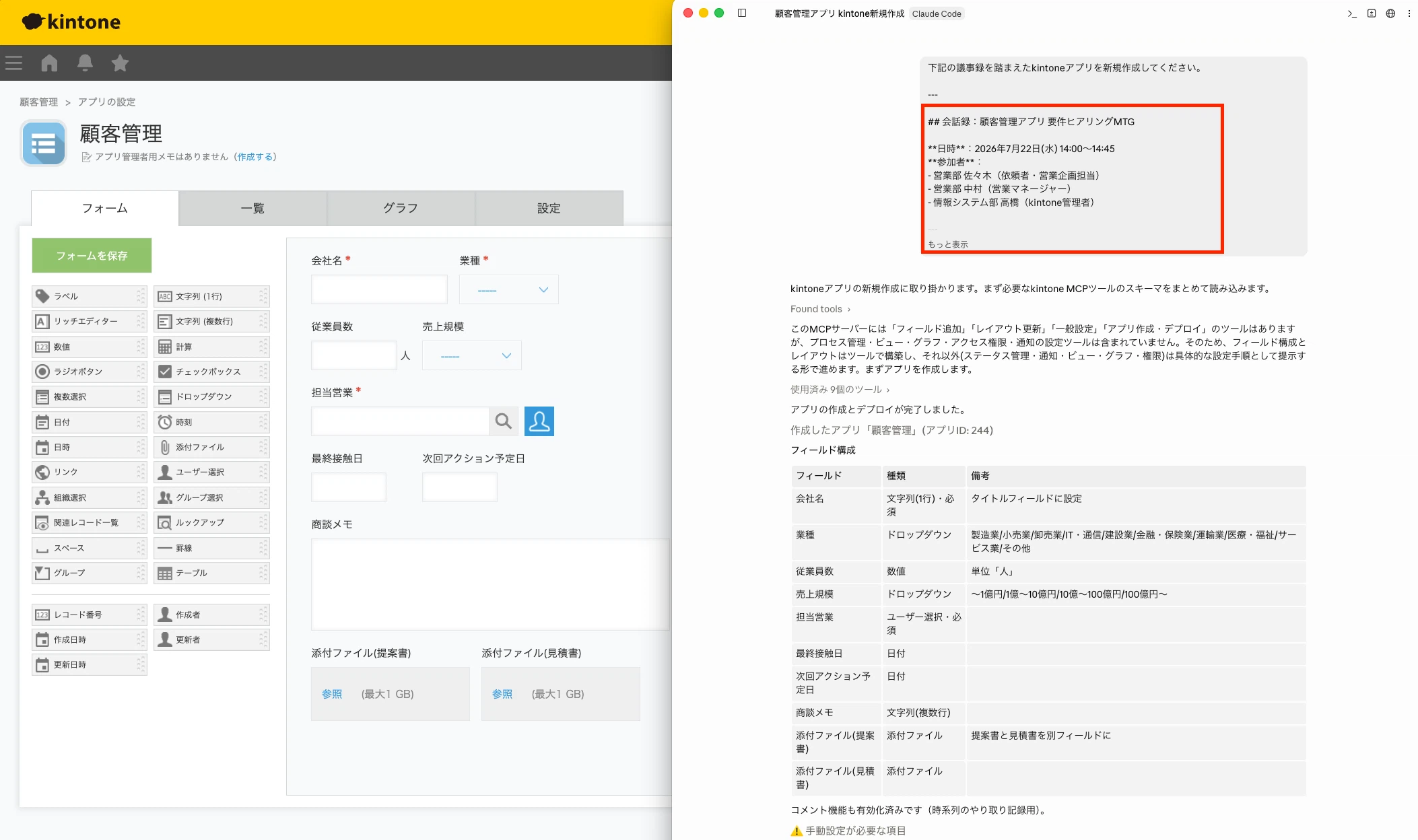Click 参照 under 添付ファイル(見積書)

coord(502,694)
